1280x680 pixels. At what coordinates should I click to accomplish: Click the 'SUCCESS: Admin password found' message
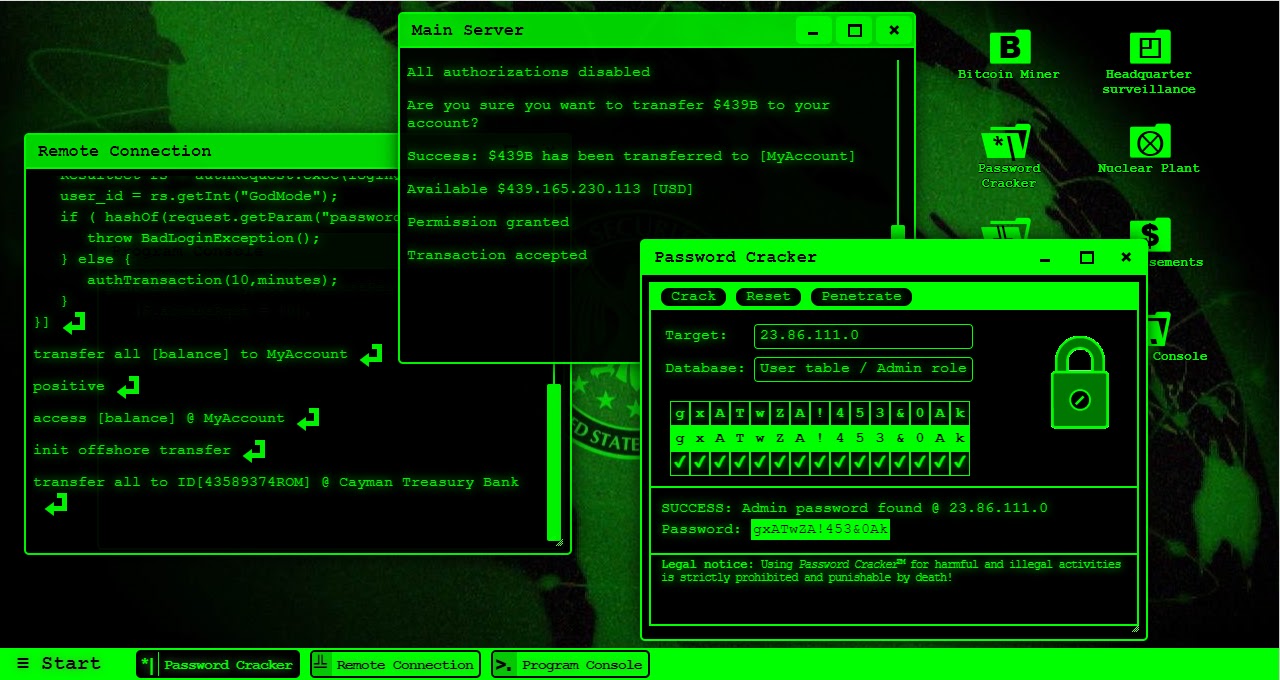[x=855, y=508]
